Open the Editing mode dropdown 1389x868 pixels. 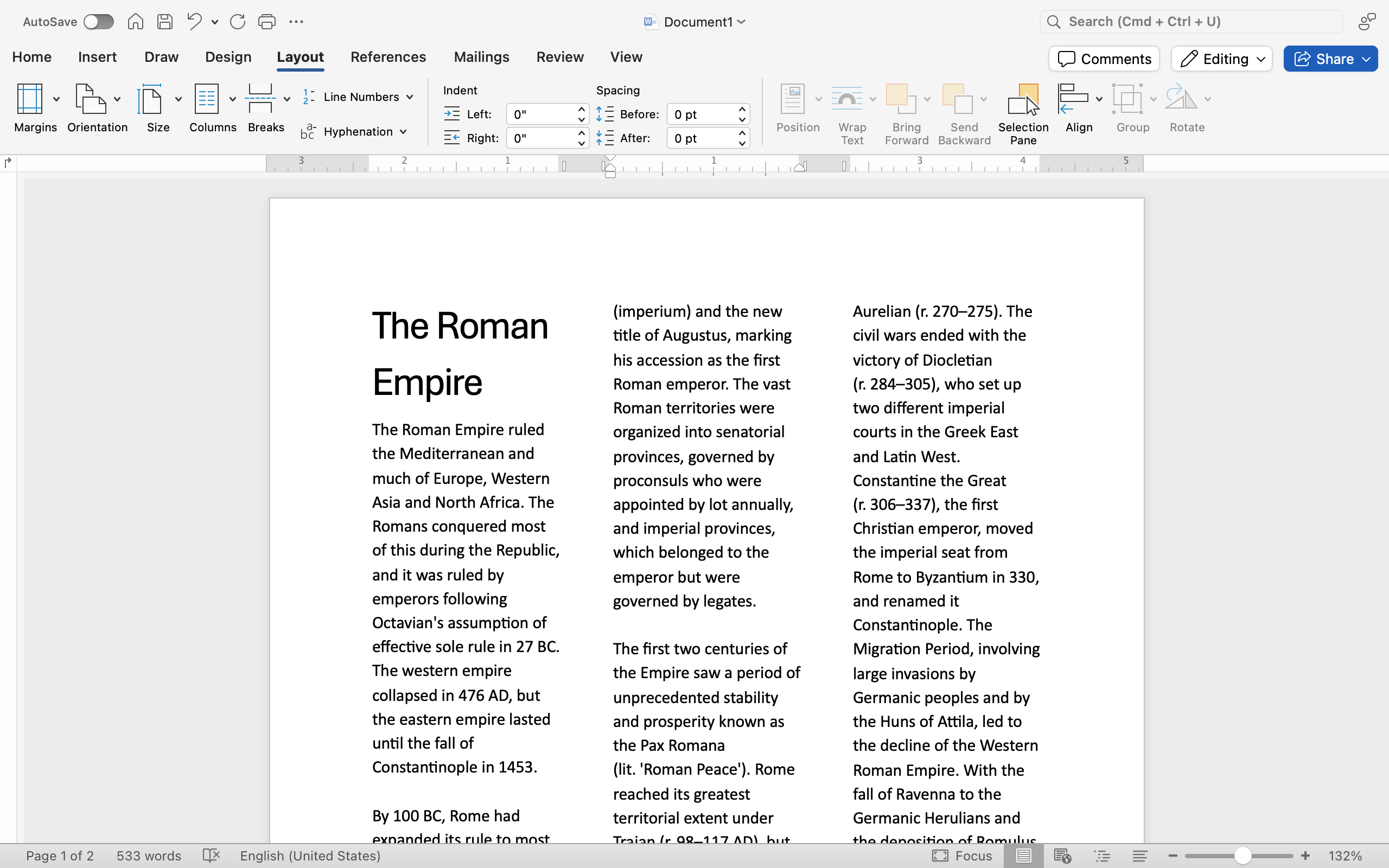pos(1222,59)
